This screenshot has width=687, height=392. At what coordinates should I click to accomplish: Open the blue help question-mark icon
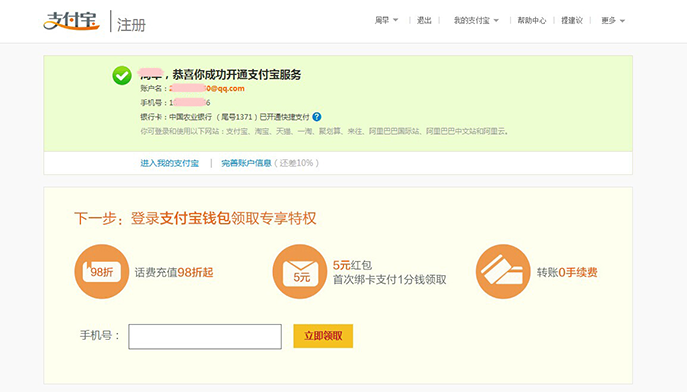coord(317,117)
